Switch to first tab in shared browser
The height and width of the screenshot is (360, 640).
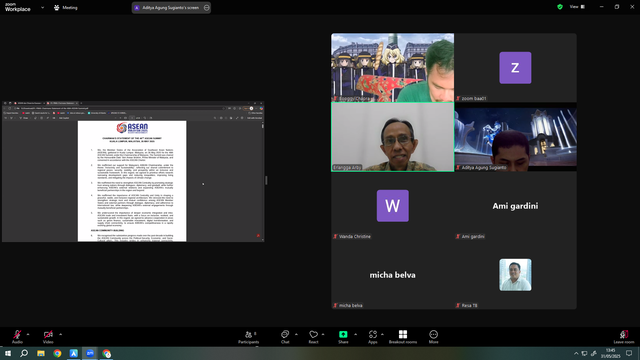(28, 103)
